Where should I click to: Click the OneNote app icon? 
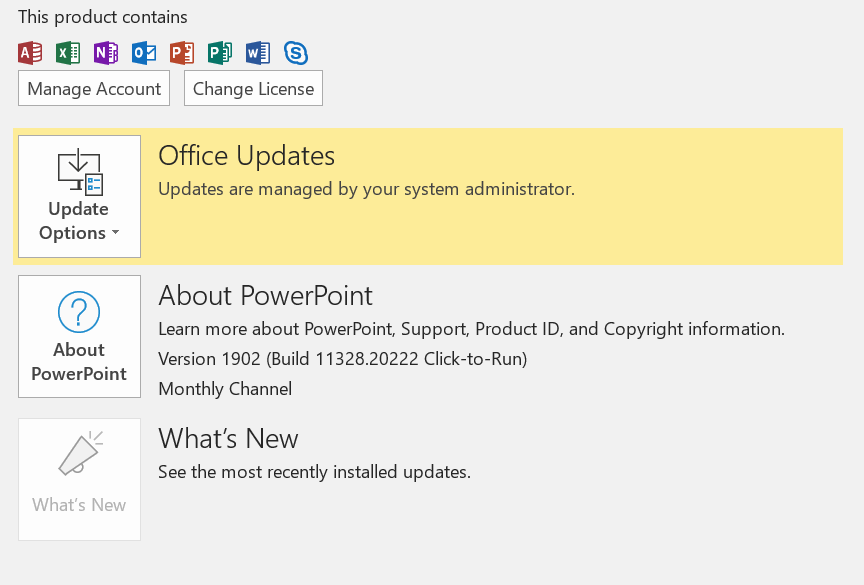(106, 53)
